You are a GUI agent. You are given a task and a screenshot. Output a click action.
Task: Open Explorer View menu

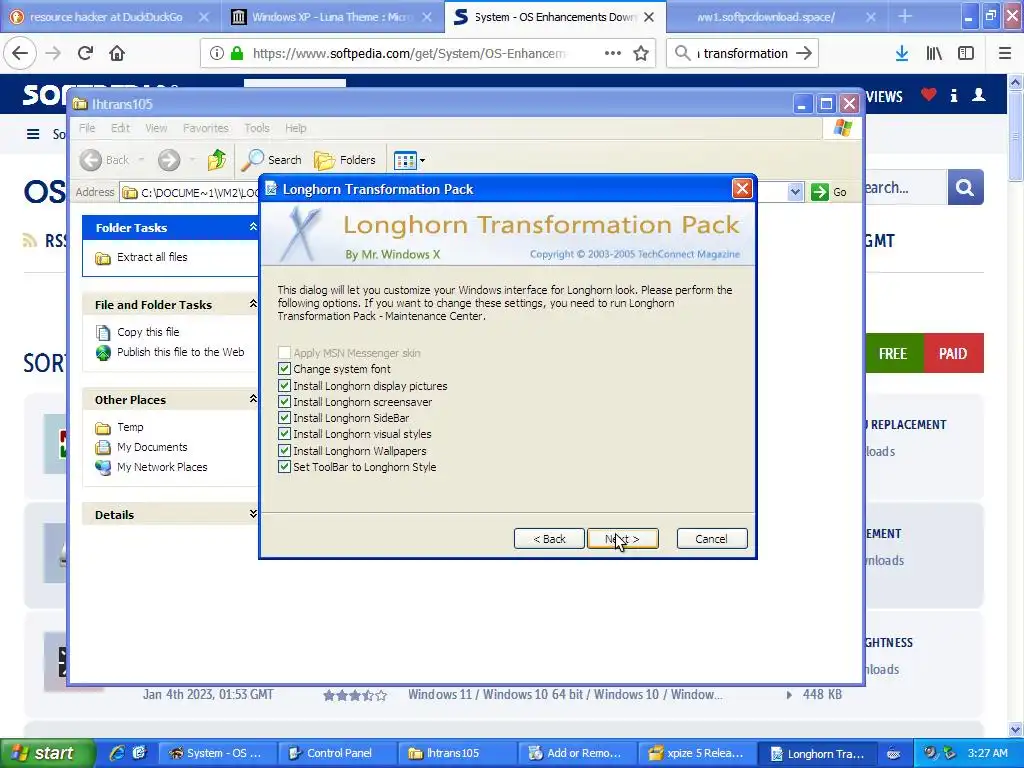pyautogui.click(x=156, y=128)
